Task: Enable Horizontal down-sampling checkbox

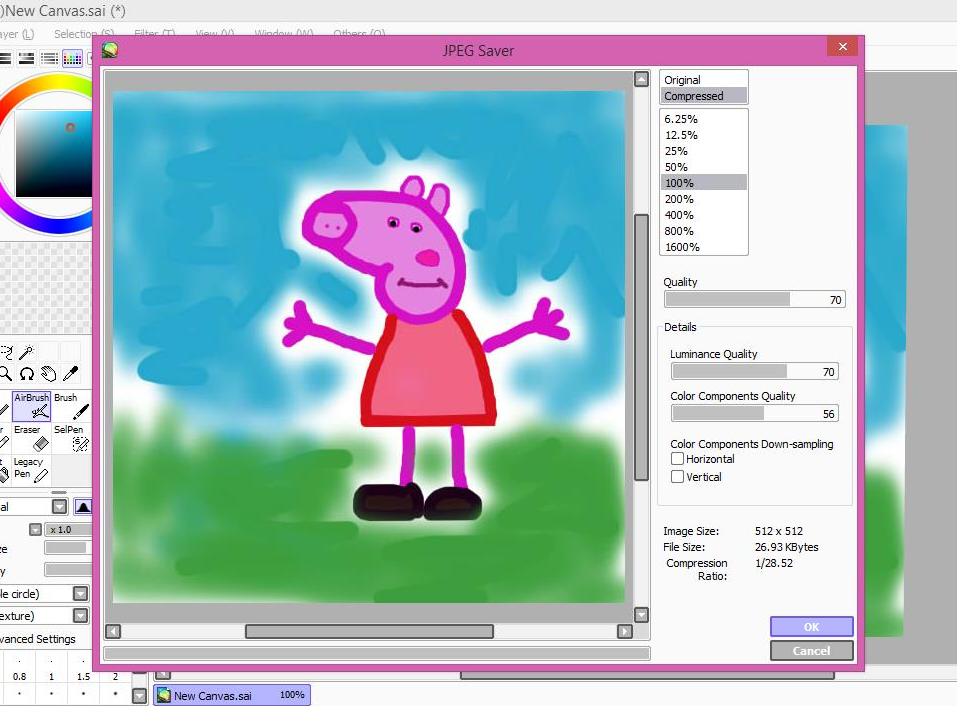Action: [677, 459]
